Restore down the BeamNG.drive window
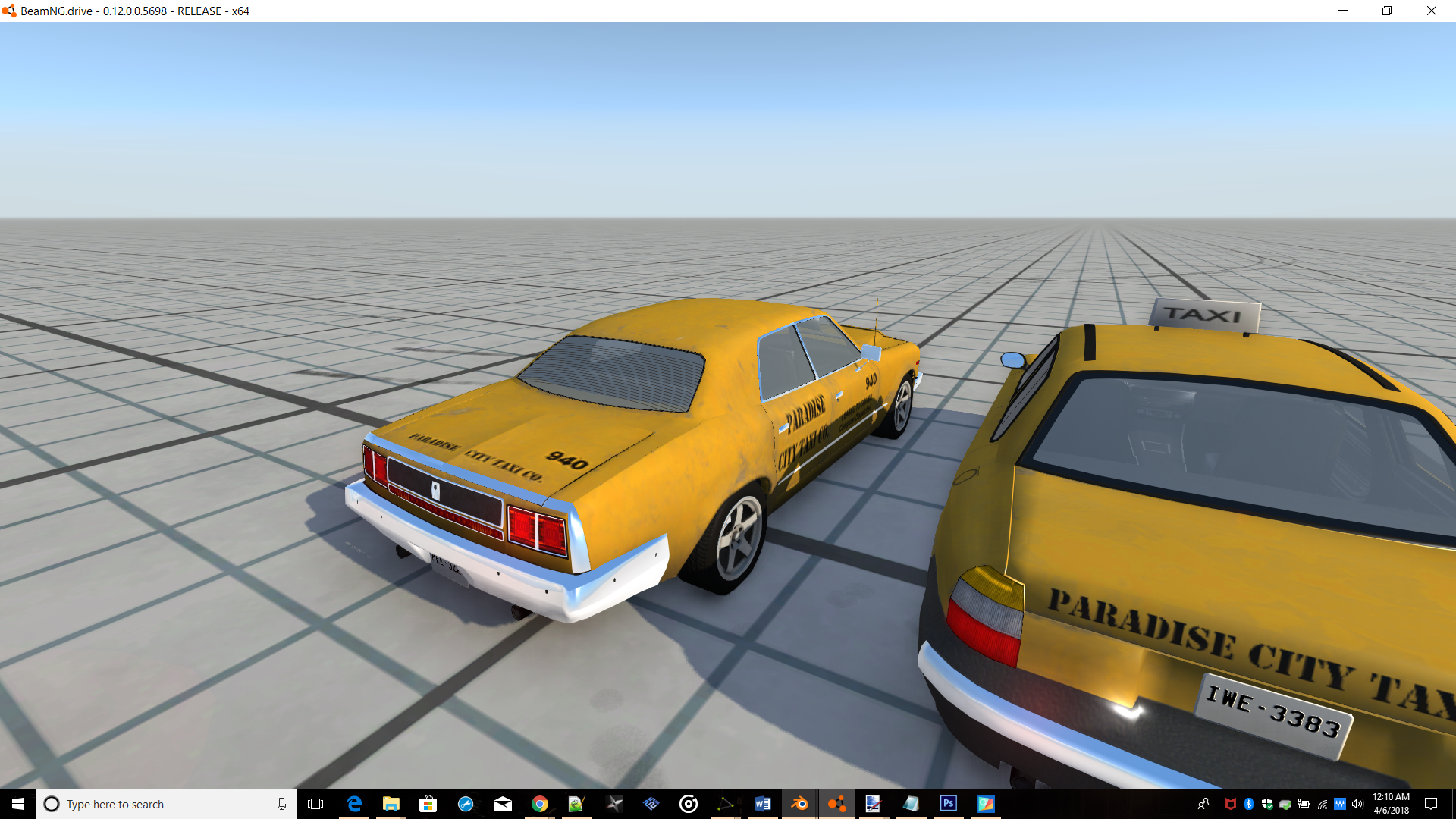The height and width of the screenshot is (819, 1456). (1387, 11)
